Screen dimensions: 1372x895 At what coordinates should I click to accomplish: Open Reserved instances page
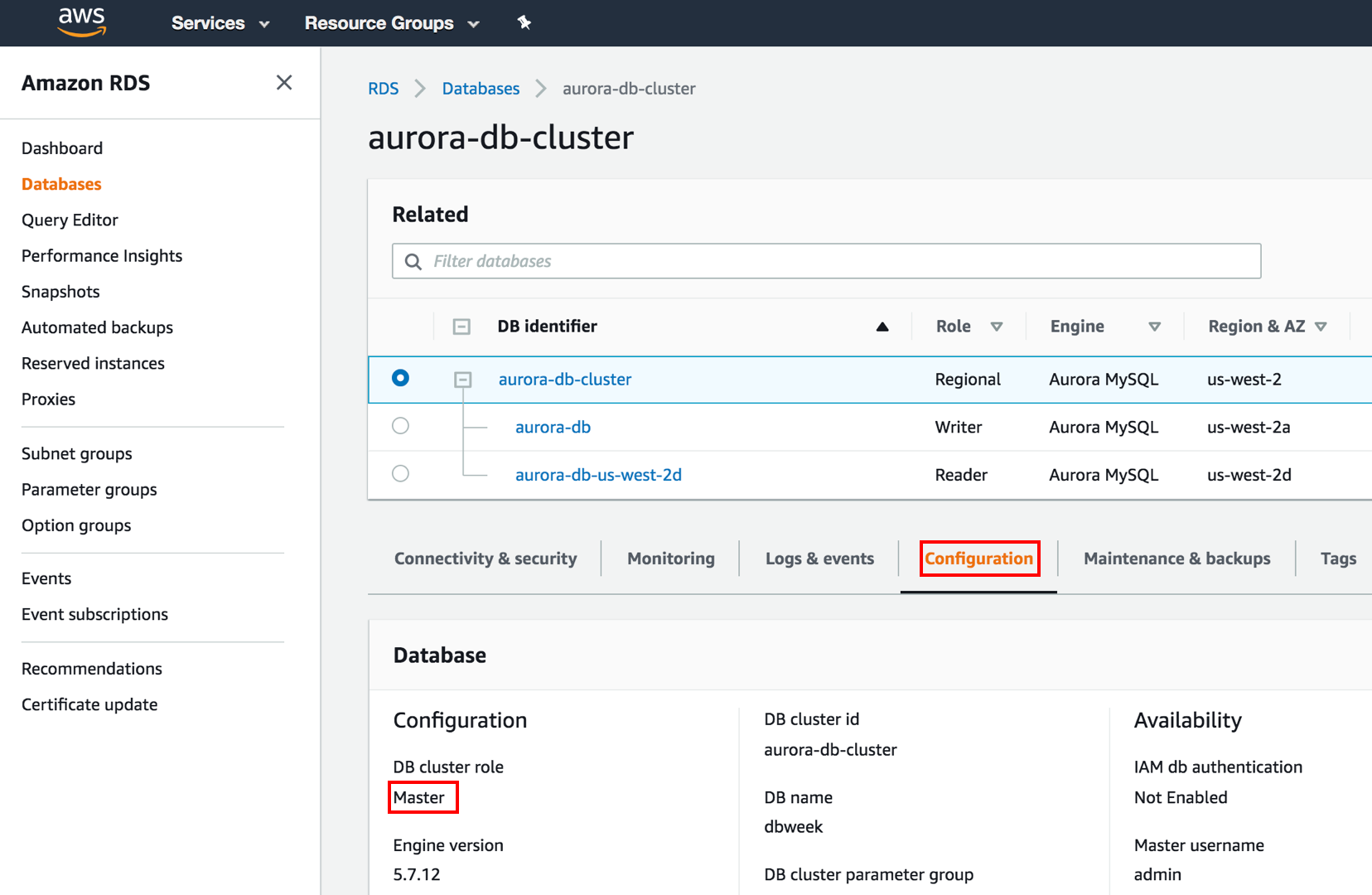(x=93, y=363)
